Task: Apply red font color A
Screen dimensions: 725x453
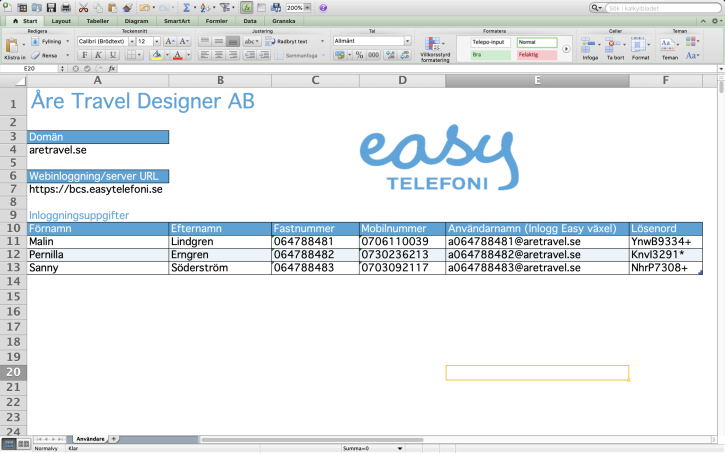Action: (178, 55)
